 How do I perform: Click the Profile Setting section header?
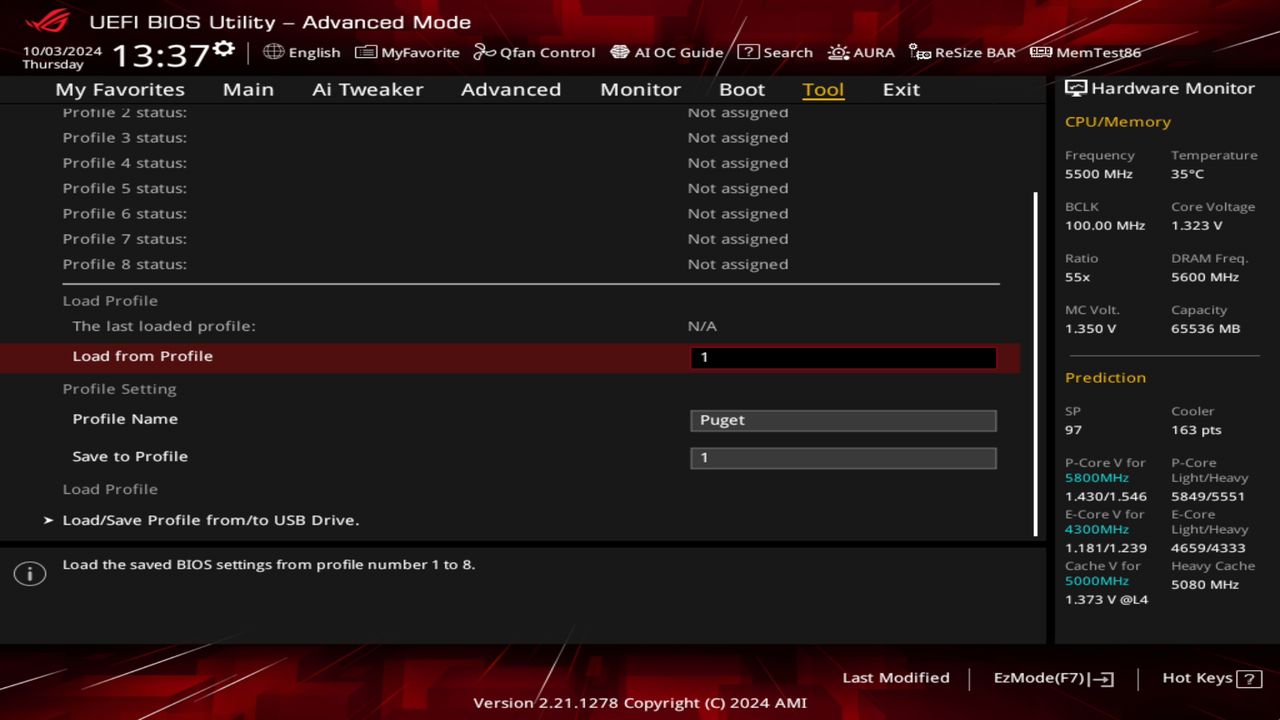119,389
